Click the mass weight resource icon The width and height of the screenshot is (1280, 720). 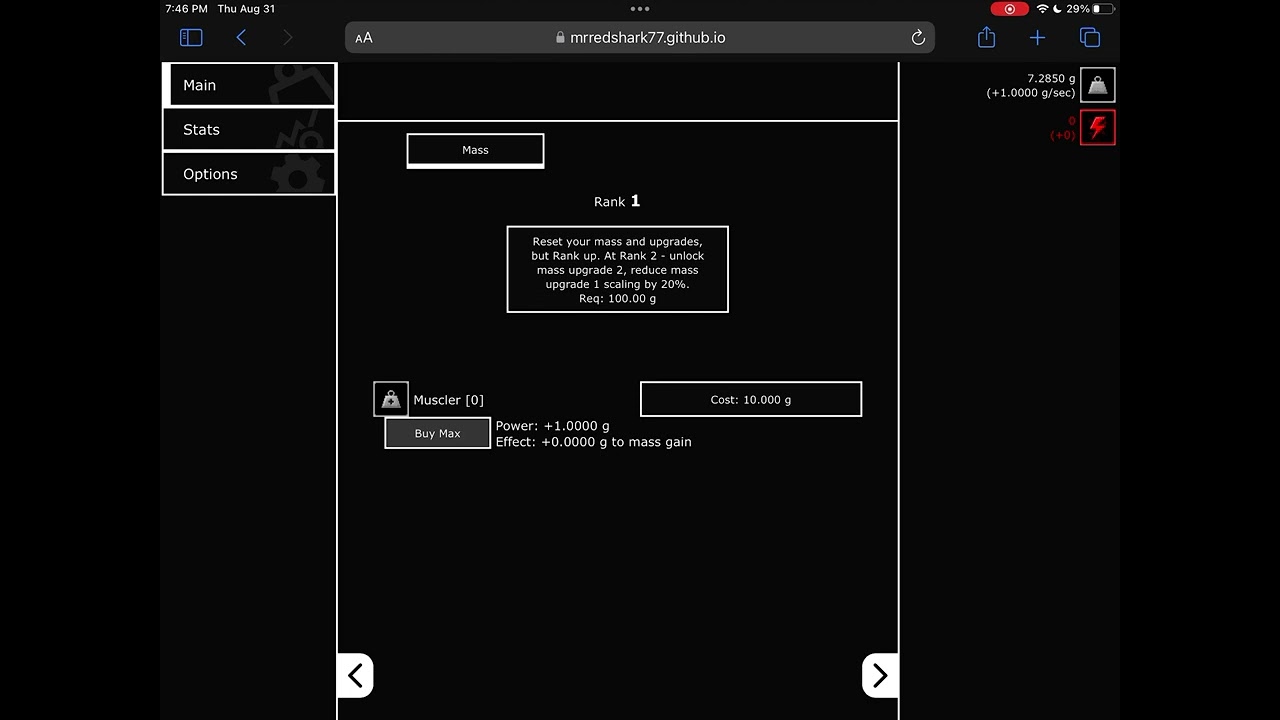click(x=1098, y=85)
